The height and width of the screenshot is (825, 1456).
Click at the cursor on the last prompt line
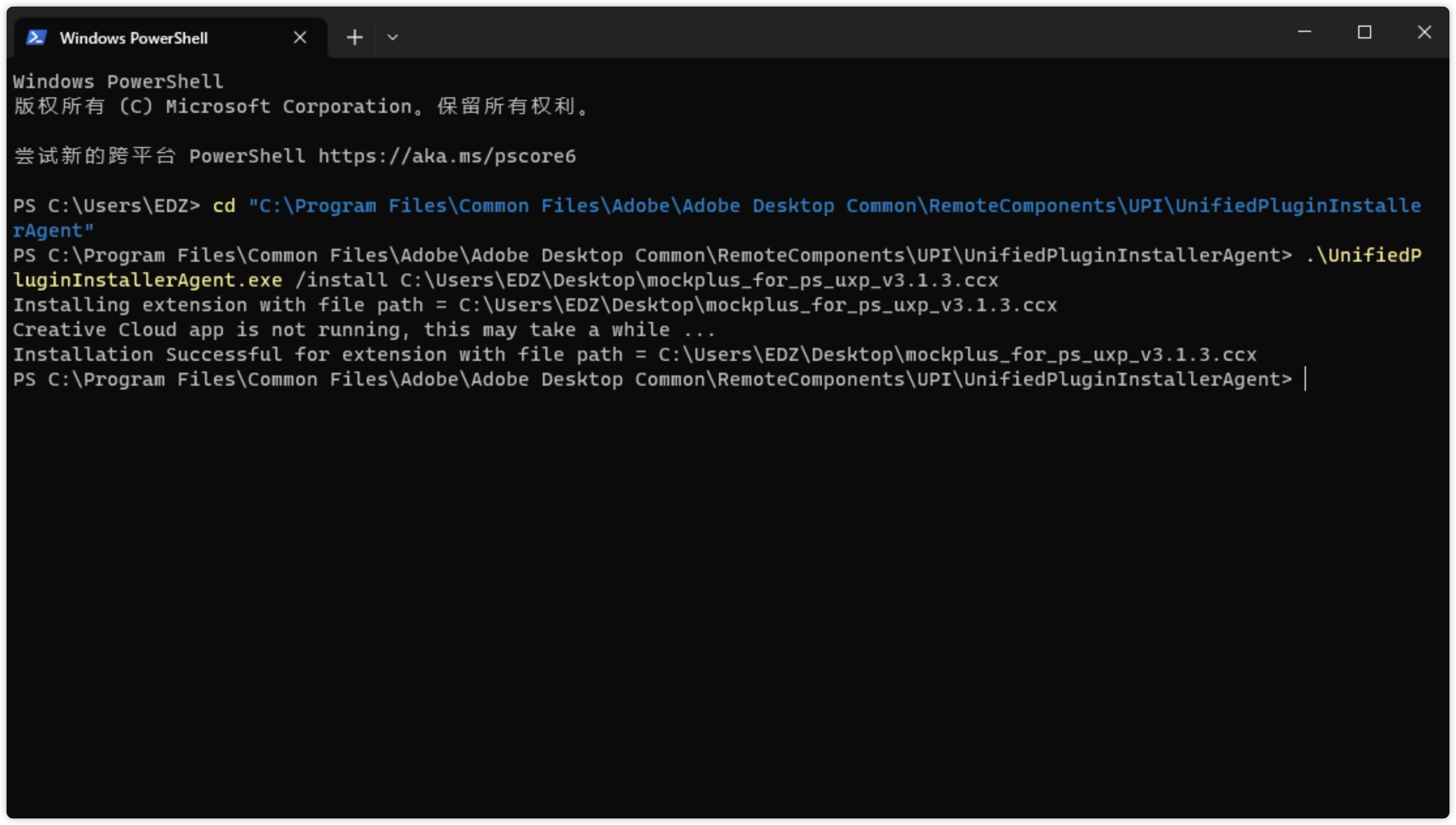pyautogui.click(x=1305, y=379)
